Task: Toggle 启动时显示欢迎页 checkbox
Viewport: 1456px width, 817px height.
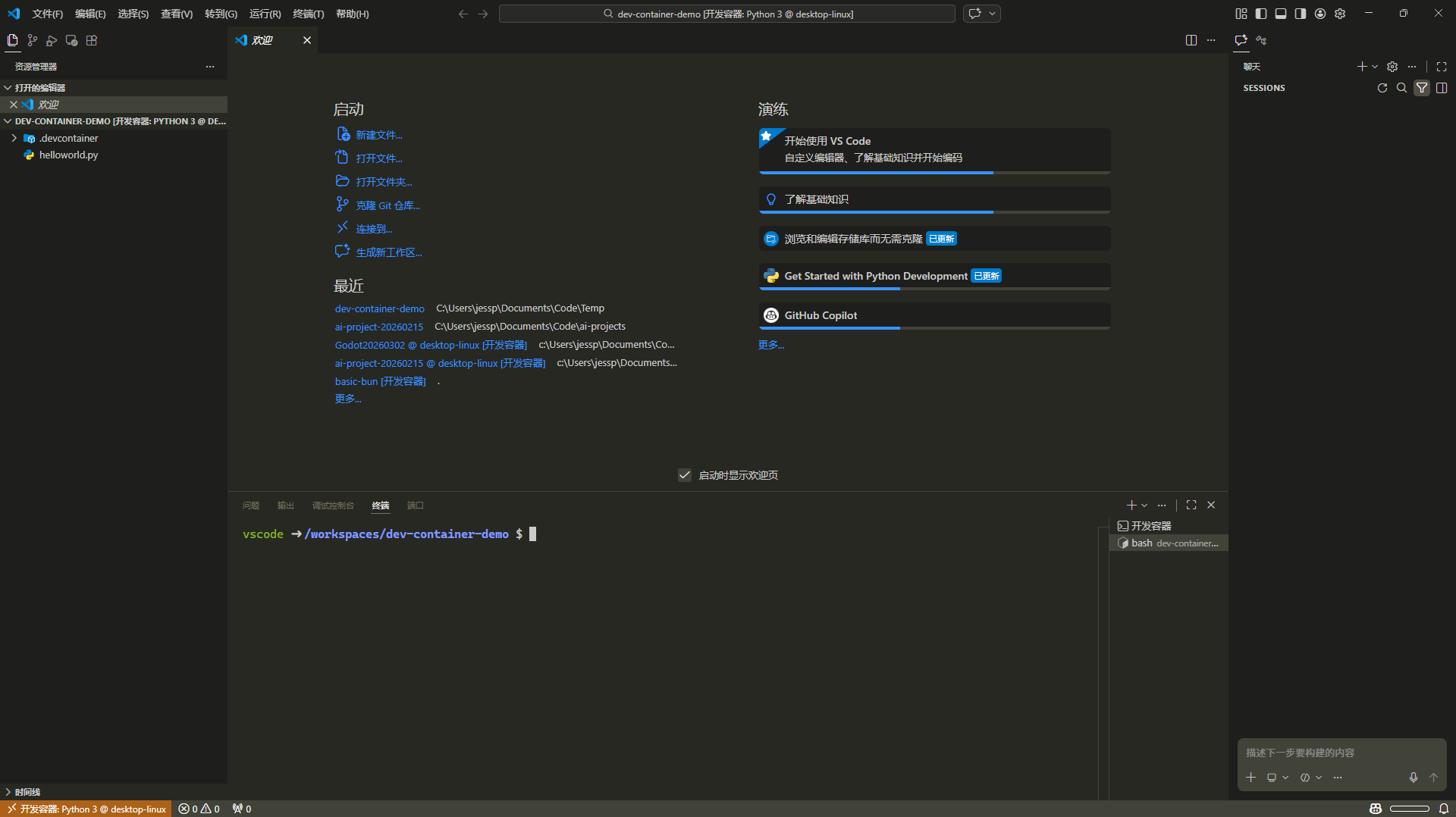Action: pyautogui.click(x=685, y=475)
